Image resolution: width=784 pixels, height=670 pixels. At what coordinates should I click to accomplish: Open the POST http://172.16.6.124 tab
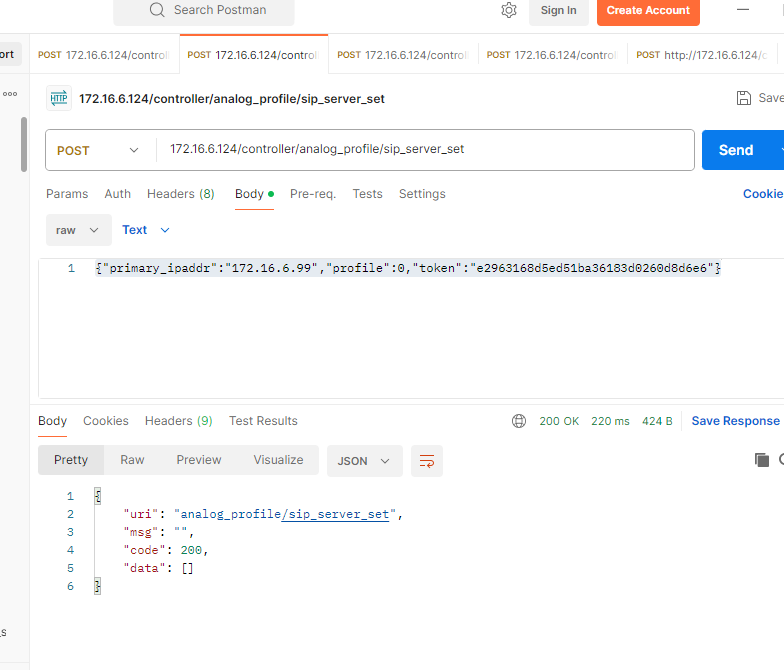click(x=702, y=54)
